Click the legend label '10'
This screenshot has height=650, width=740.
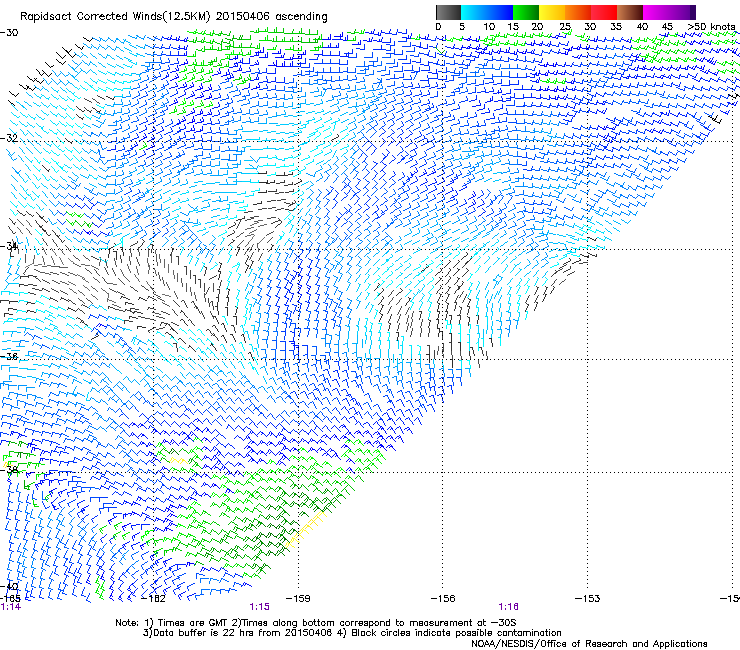tap(489, 27)
